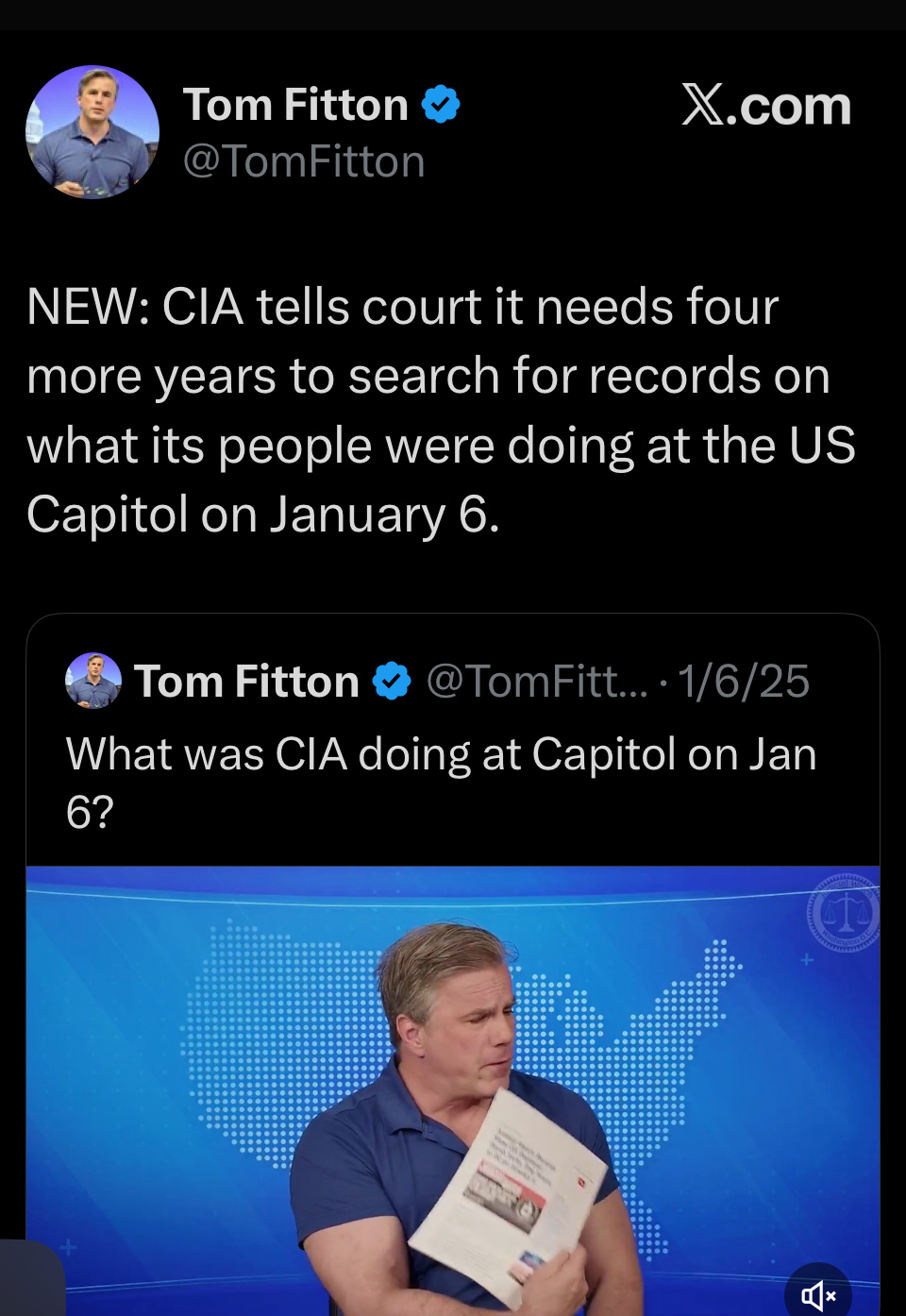Tap the large Tom Fitton profile picture
The image size is (906, 1316).
(x=92, y=132)
